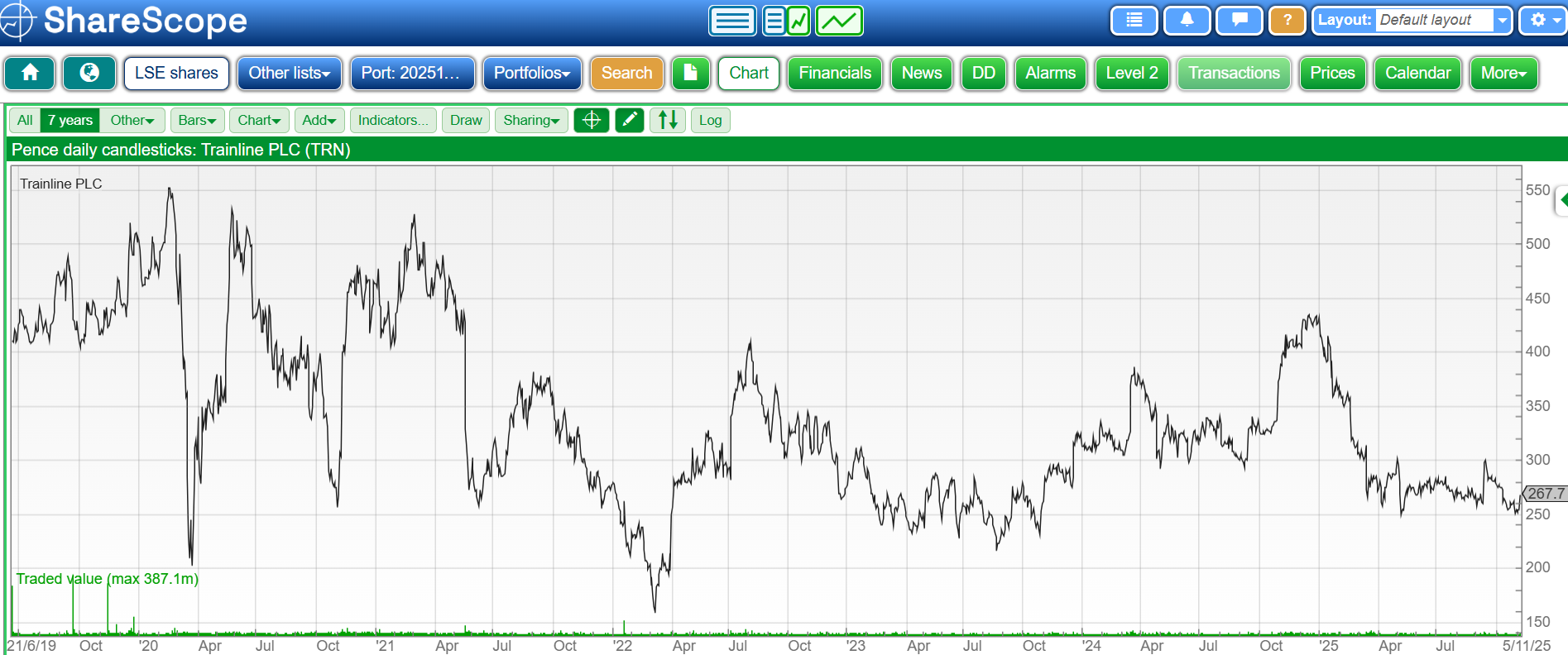Click the up-down arrows icon
The height and width of the screenshot is (655, 1568).
(668, 120)
